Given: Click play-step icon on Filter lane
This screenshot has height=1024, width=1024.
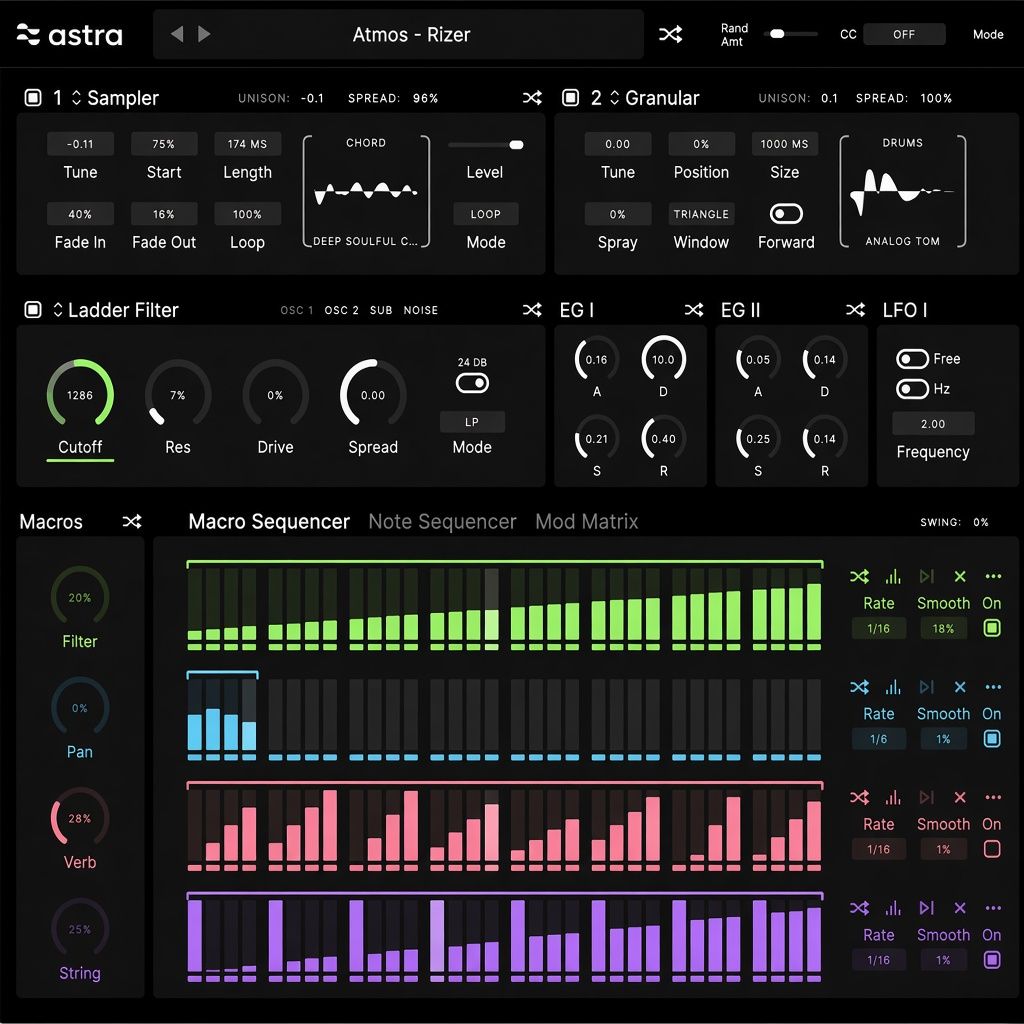Looking at the screenshot, I should 926,576.
